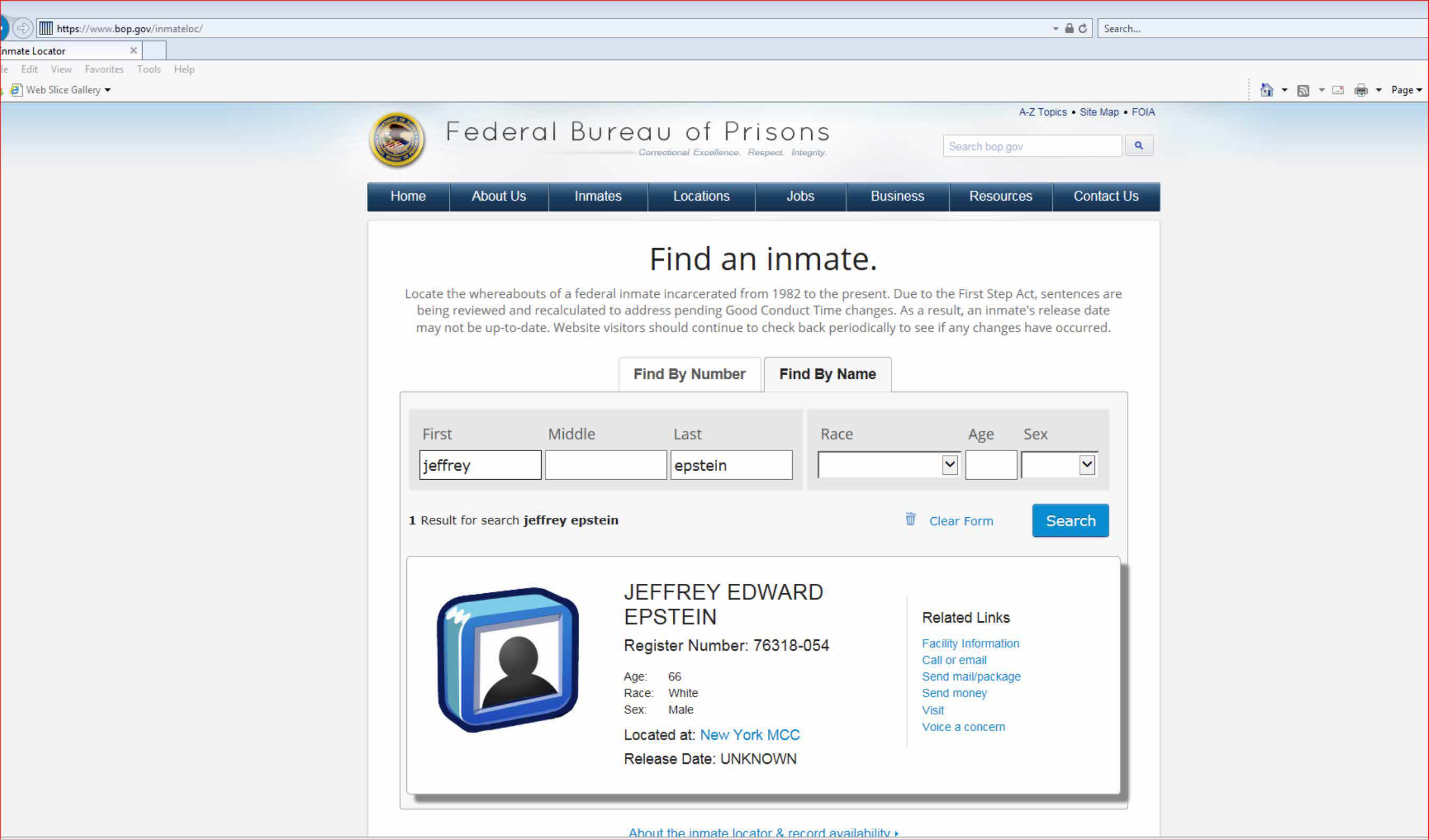Click the Print icon in toolbar

click(x=1360, y=90)
